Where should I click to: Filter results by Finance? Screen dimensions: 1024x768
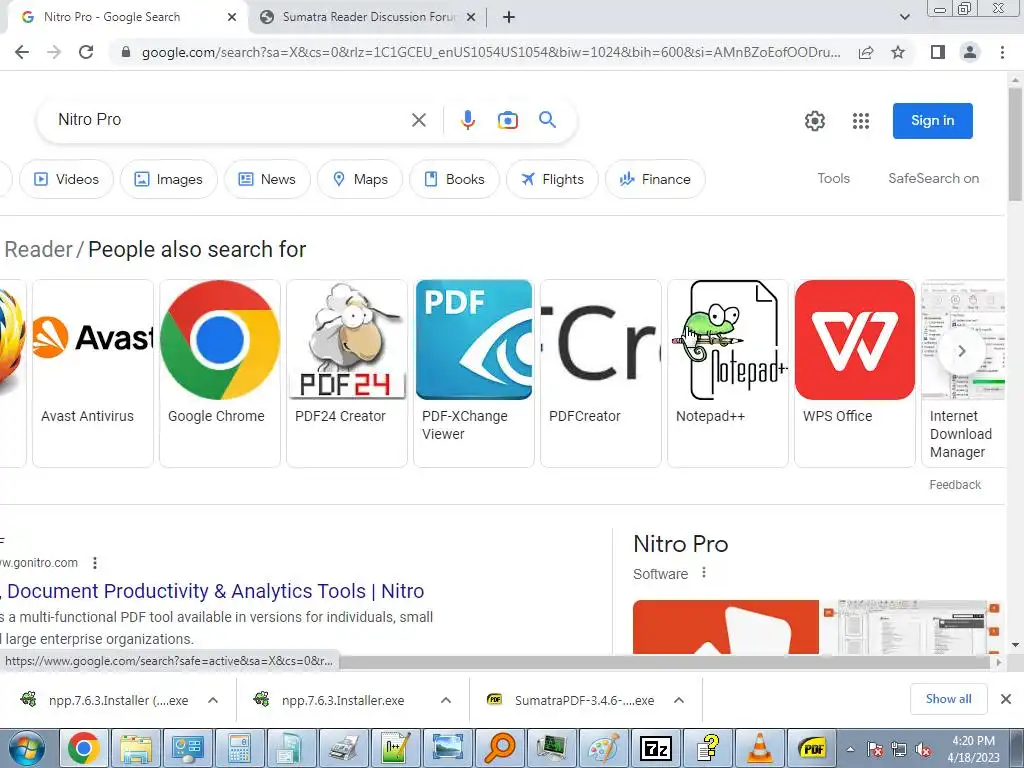tap(655, 179)
